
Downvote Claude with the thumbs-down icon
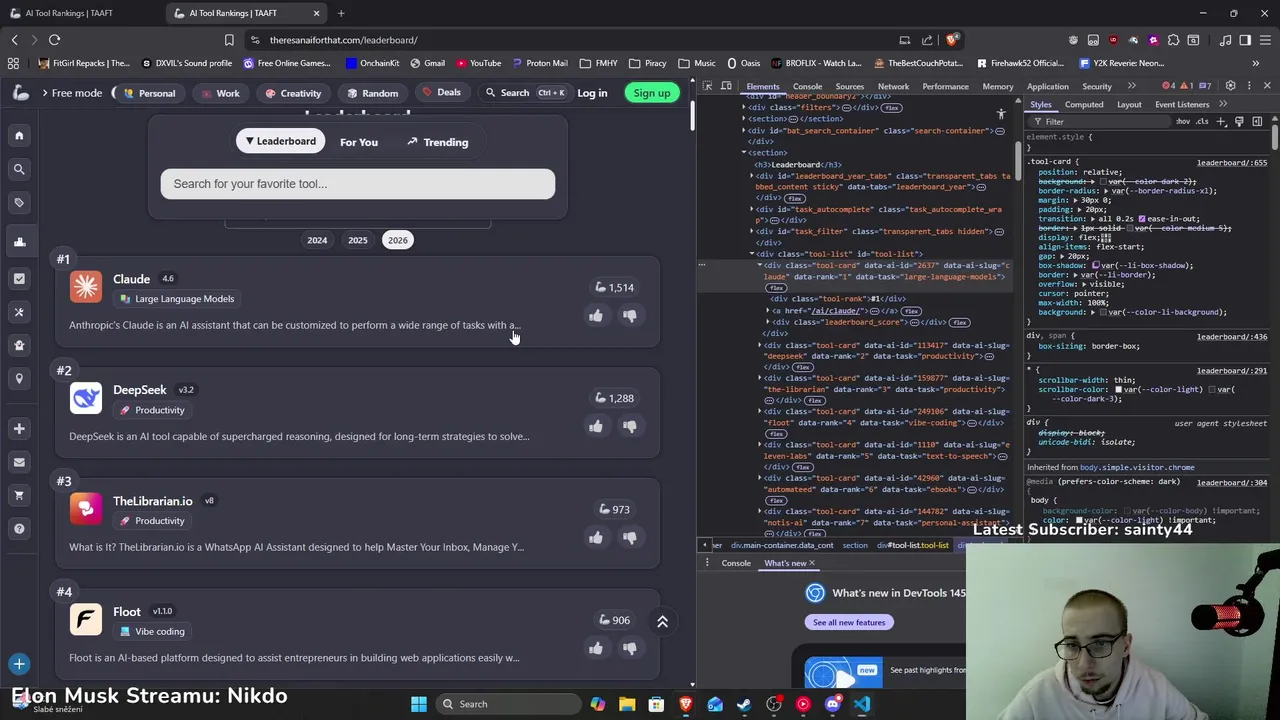630,315
